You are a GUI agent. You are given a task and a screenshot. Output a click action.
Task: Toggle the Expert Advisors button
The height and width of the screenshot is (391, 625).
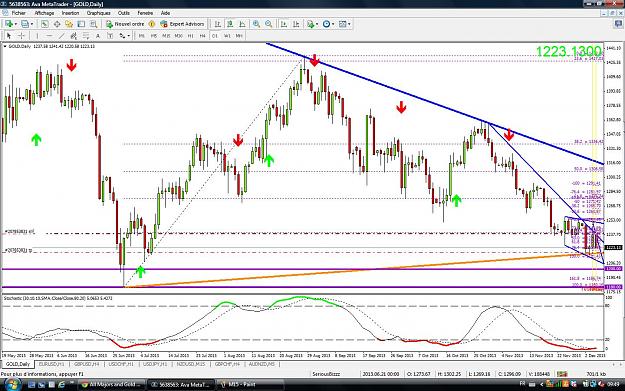pyautogui.click(x=182, y=24)
